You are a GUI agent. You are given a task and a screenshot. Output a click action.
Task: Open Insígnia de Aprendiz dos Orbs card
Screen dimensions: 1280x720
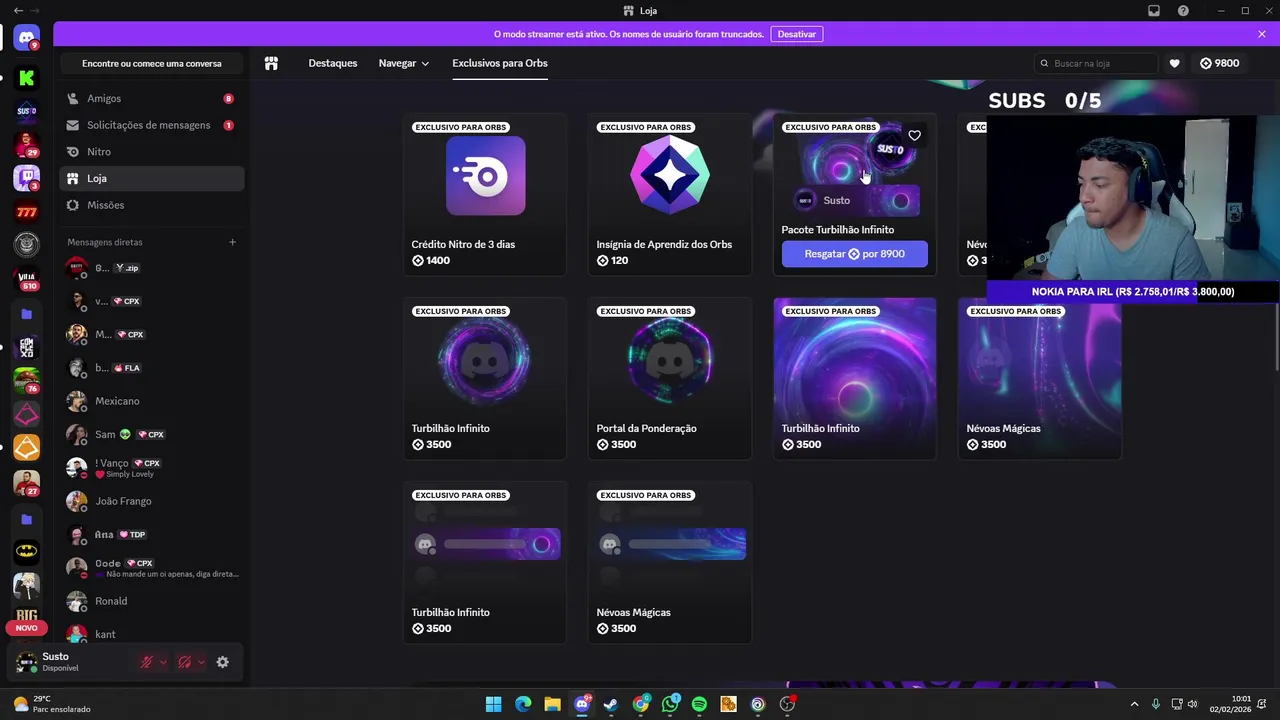point(670,194)
